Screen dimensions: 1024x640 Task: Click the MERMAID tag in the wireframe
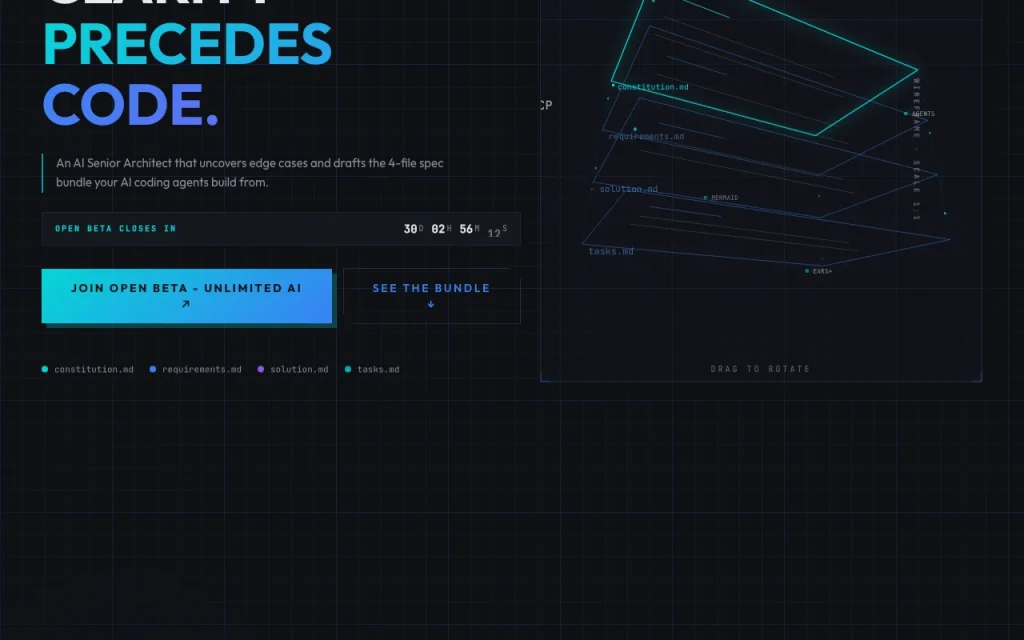click(724, 198)
